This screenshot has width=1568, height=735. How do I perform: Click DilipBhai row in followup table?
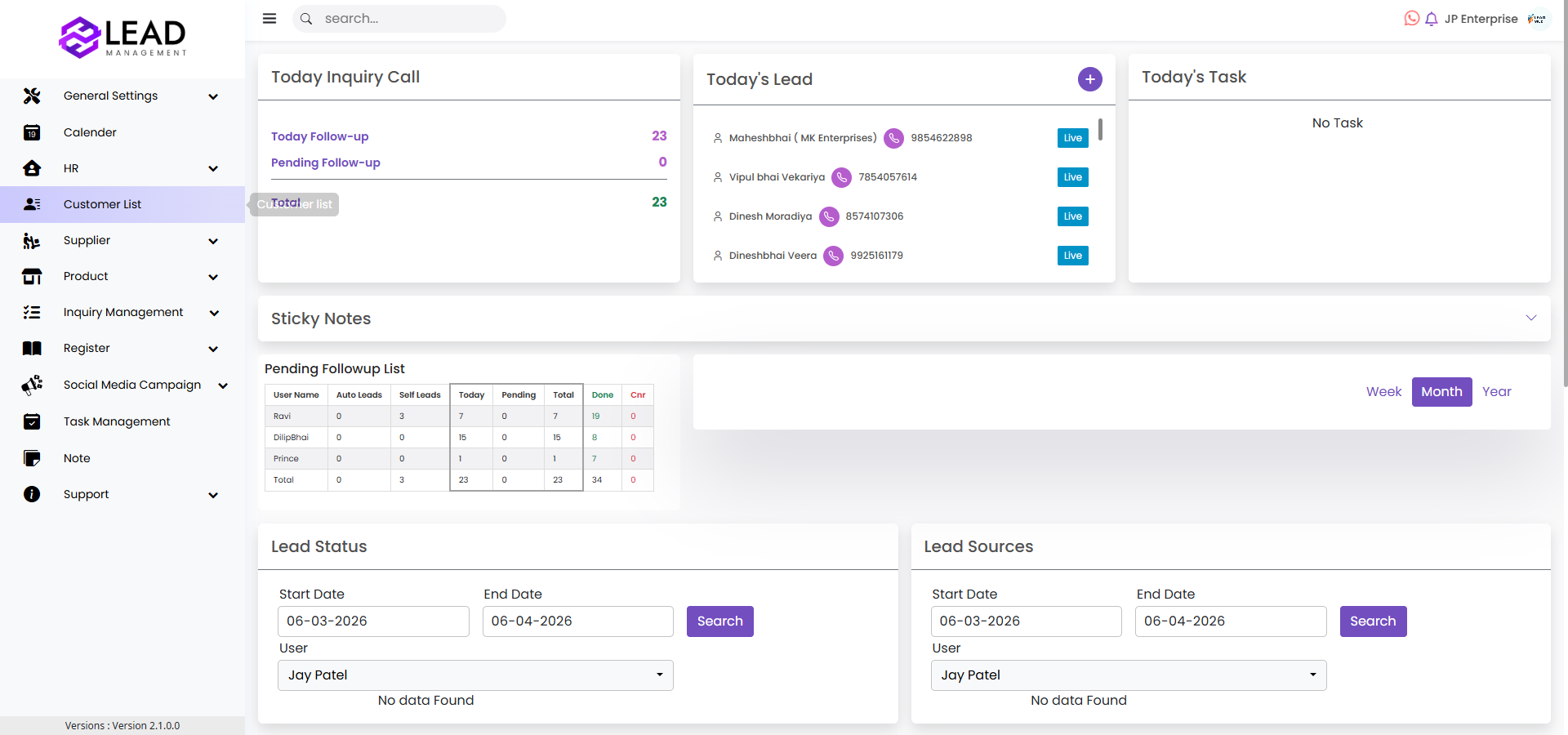click(x=459, y=438)
